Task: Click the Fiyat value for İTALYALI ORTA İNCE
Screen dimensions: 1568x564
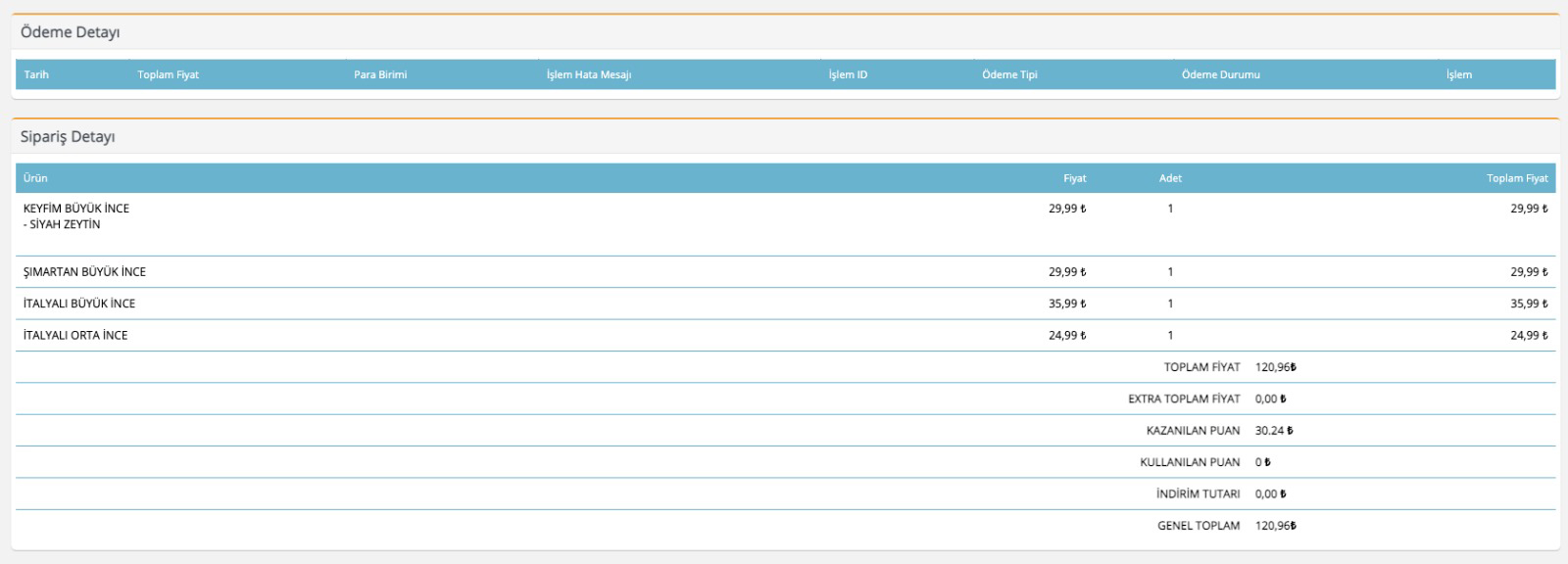Action: tap(1067, 335)
